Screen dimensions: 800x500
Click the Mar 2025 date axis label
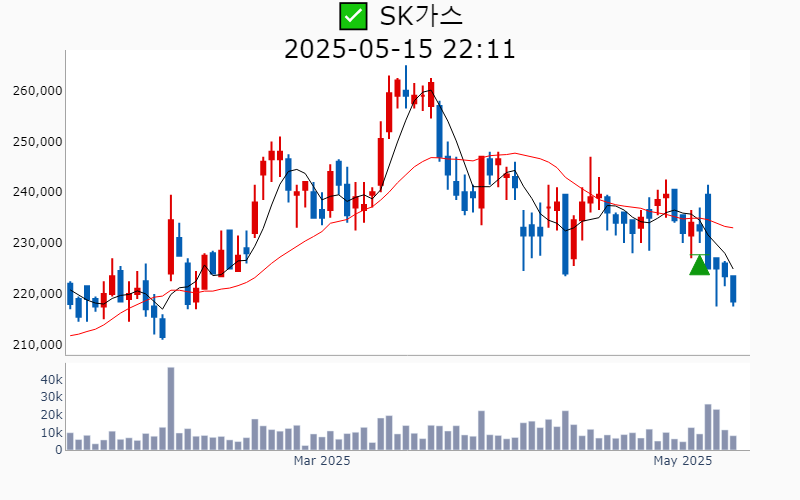(321, 461)
